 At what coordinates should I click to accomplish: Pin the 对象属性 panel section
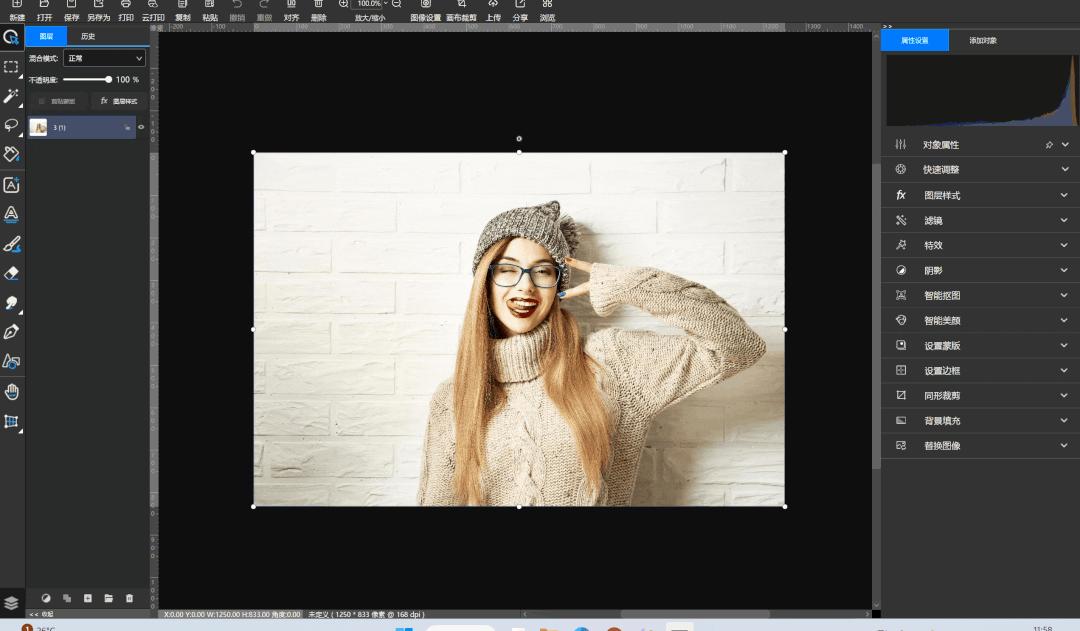coord(1048,145)
